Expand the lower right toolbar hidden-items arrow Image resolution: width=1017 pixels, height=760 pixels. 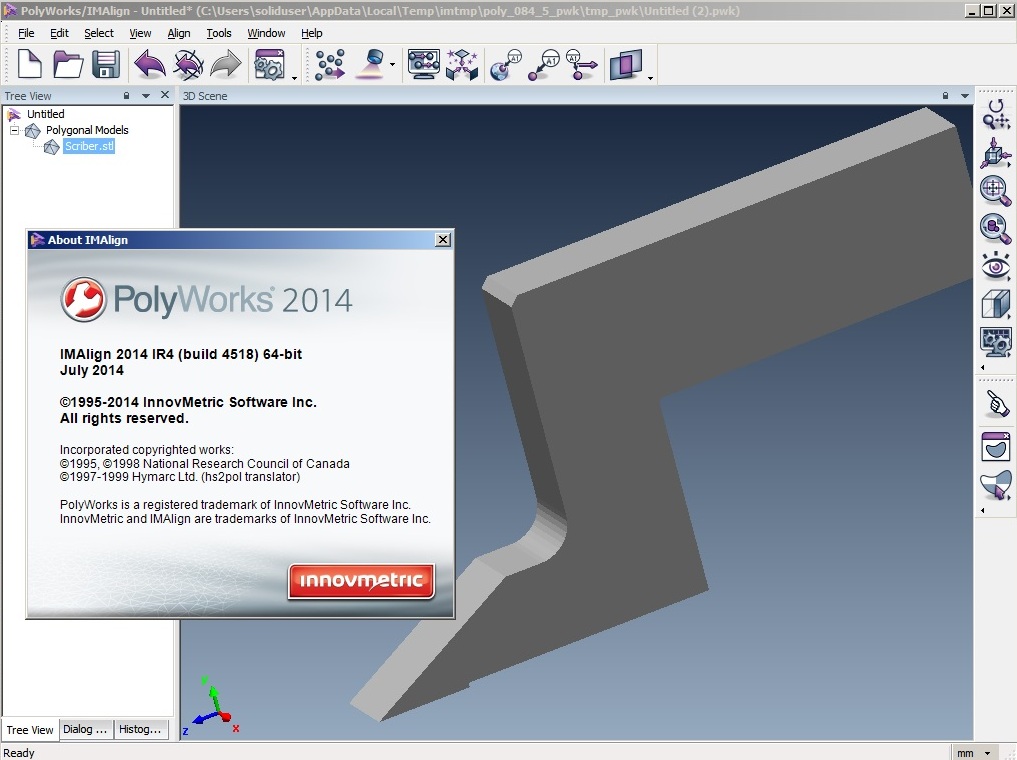click(x=983, y=510)
